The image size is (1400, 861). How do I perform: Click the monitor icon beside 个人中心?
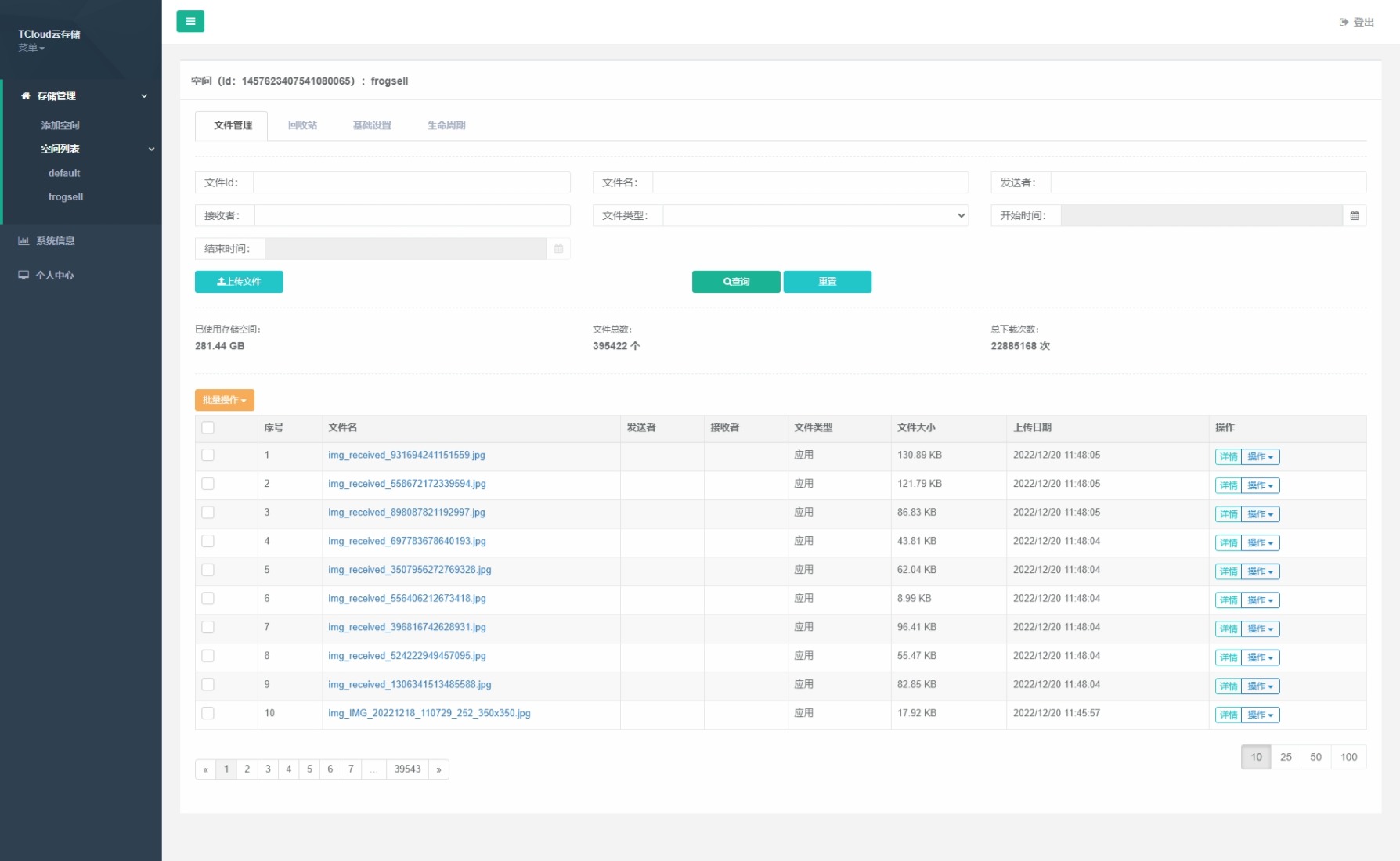point(23,275)
